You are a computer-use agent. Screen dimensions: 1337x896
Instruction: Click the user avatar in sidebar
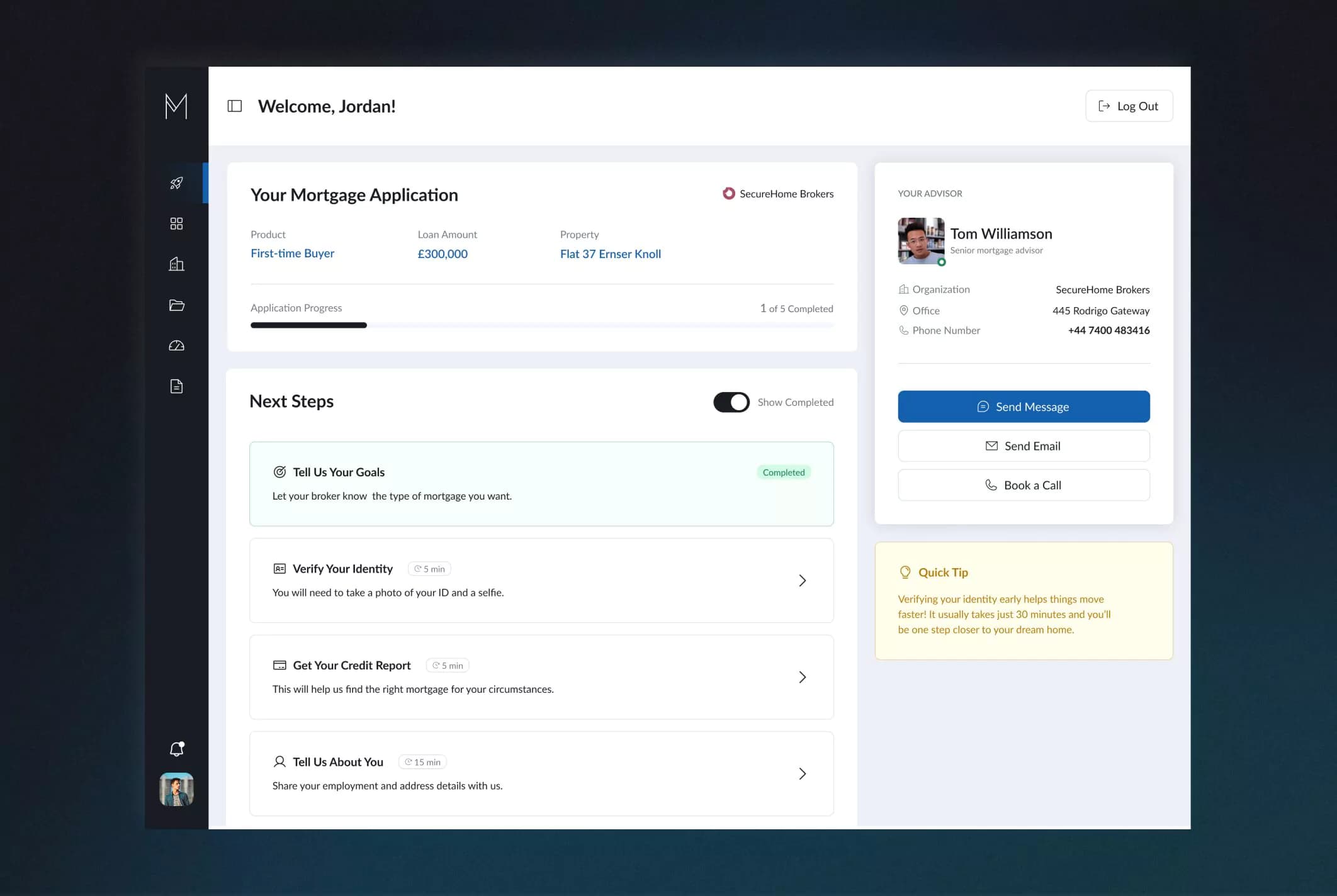pos(176,789)
